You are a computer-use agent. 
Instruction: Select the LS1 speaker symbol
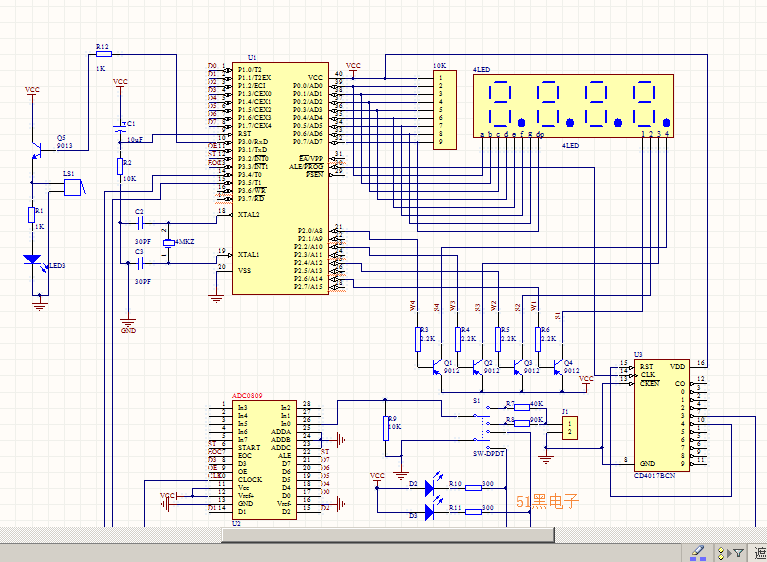tap(74, 187)
